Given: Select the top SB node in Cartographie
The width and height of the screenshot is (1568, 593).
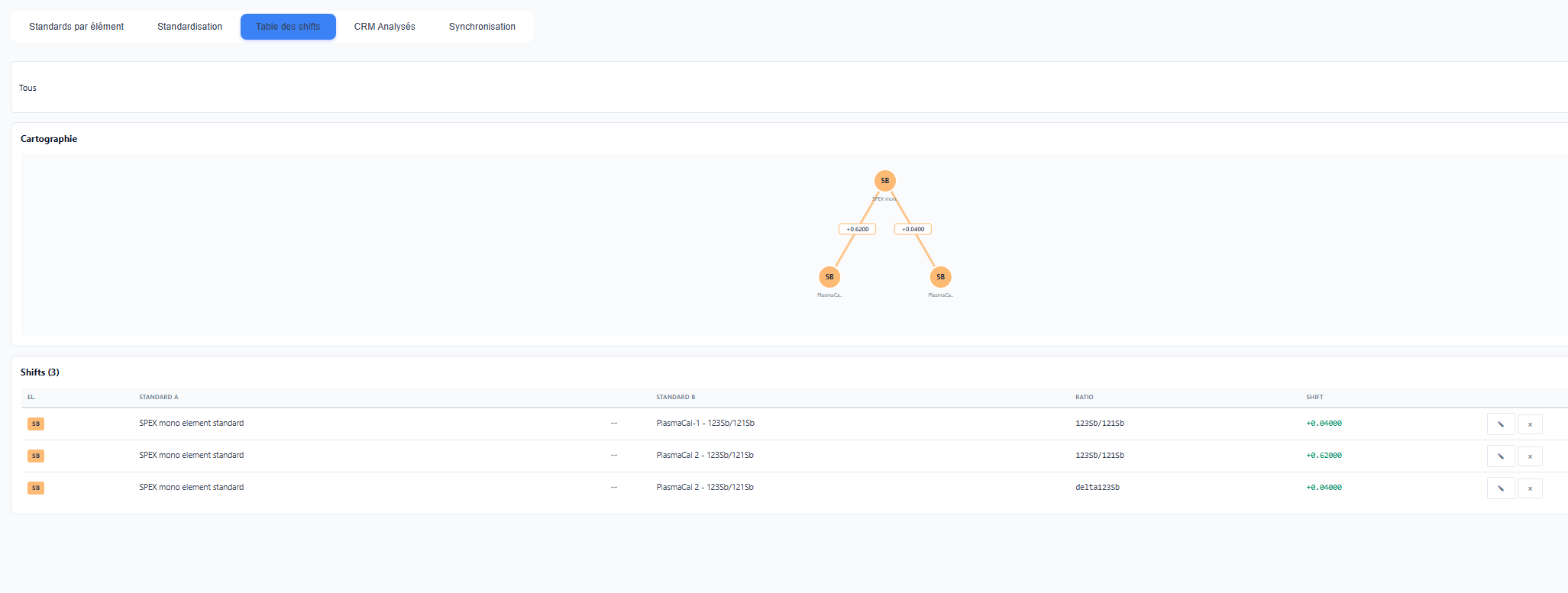Looking at the screenshot, I should [884, 181].
